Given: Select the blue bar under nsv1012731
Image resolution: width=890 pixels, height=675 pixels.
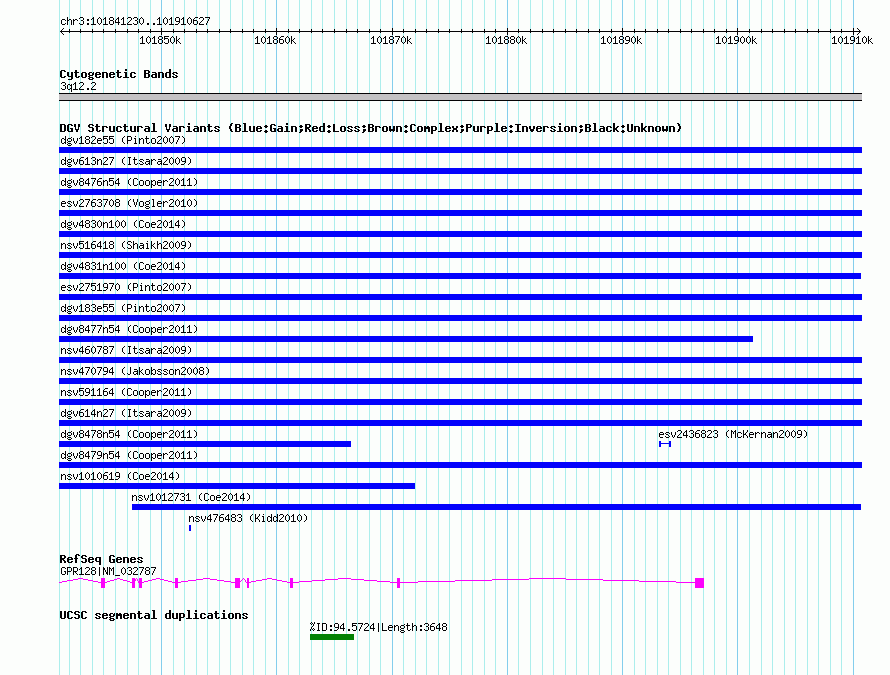Looking at the screenshot, I should point(496,507).
